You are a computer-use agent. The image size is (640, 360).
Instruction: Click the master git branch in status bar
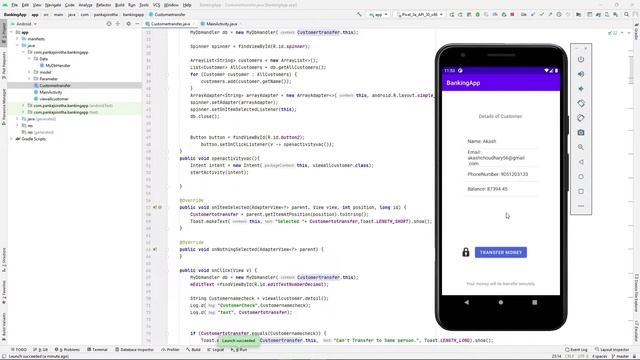pyautogui.click(x=621, y=357)
